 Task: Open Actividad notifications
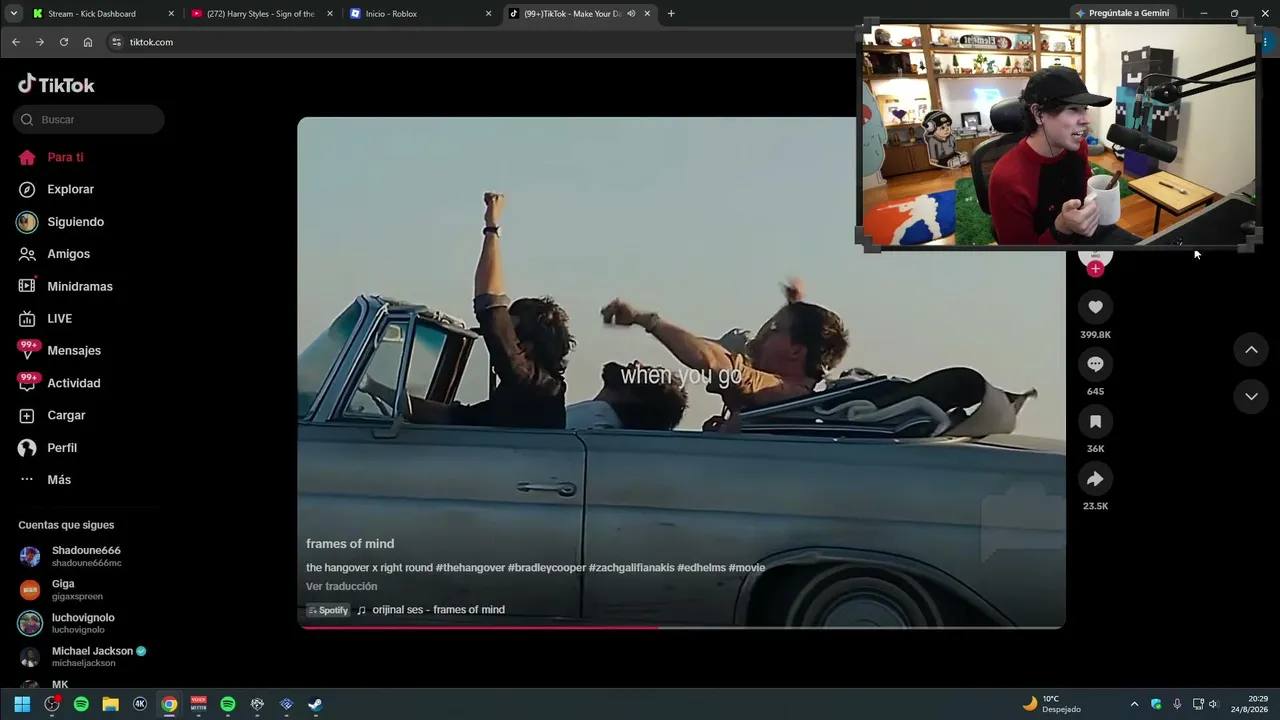(74, 383)
